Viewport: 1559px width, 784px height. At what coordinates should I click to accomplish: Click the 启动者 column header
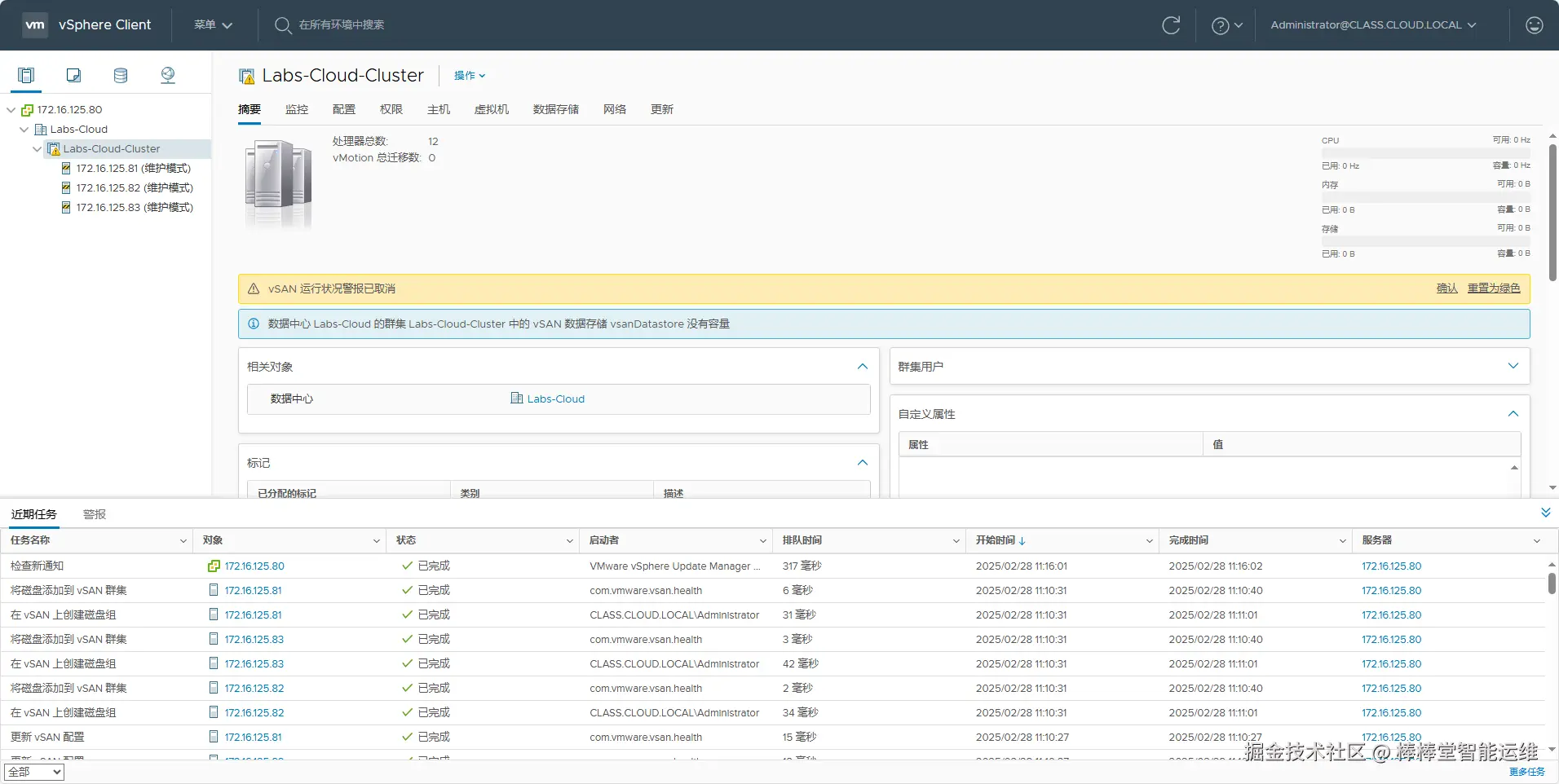click(604, 540)
